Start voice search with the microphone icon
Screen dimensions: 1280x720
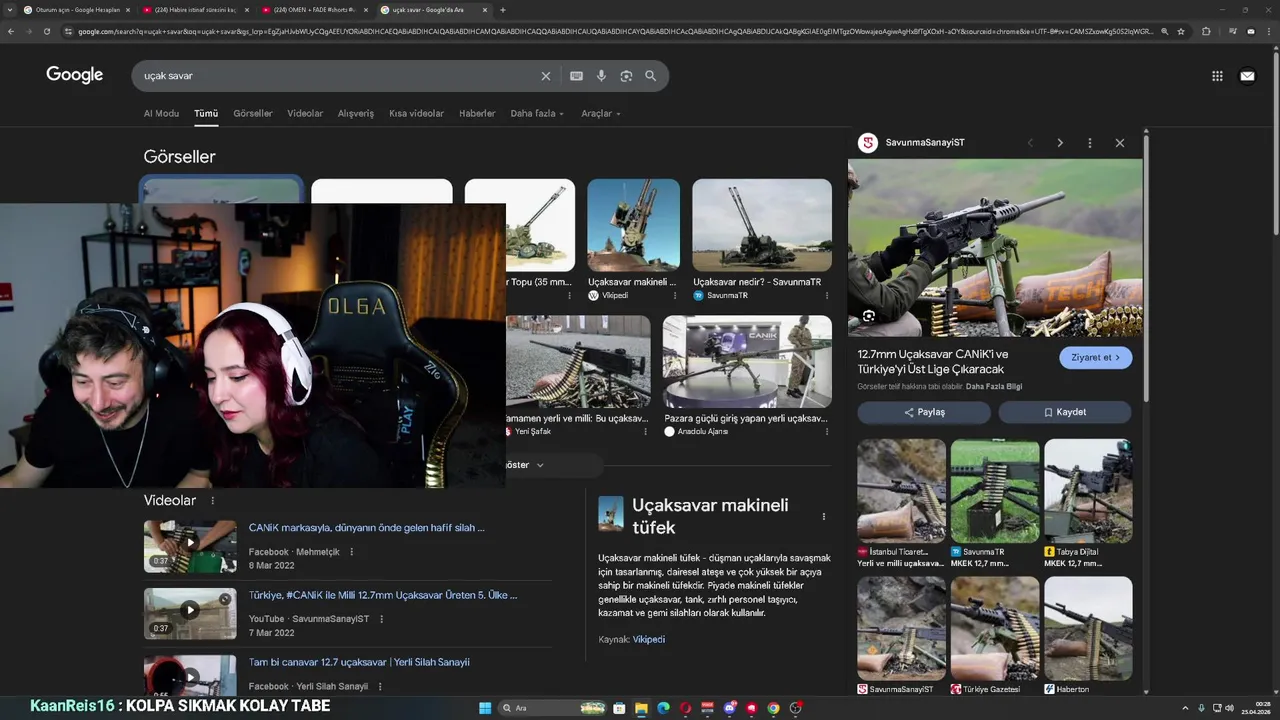point(601,76)
